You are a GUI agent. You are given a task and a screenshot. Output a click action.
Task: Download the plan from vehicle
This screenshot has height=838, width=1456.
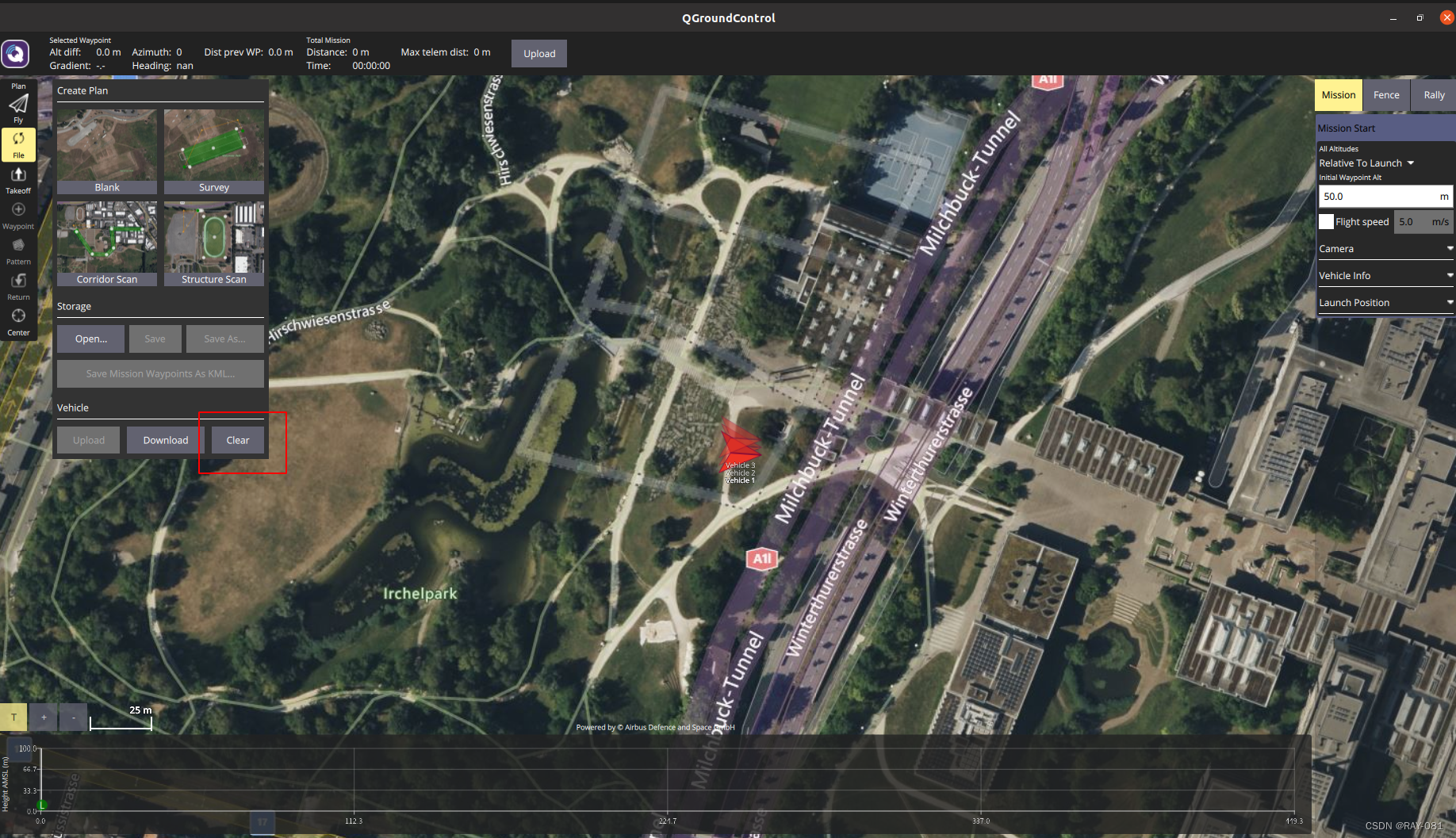[x=165, y=440]
